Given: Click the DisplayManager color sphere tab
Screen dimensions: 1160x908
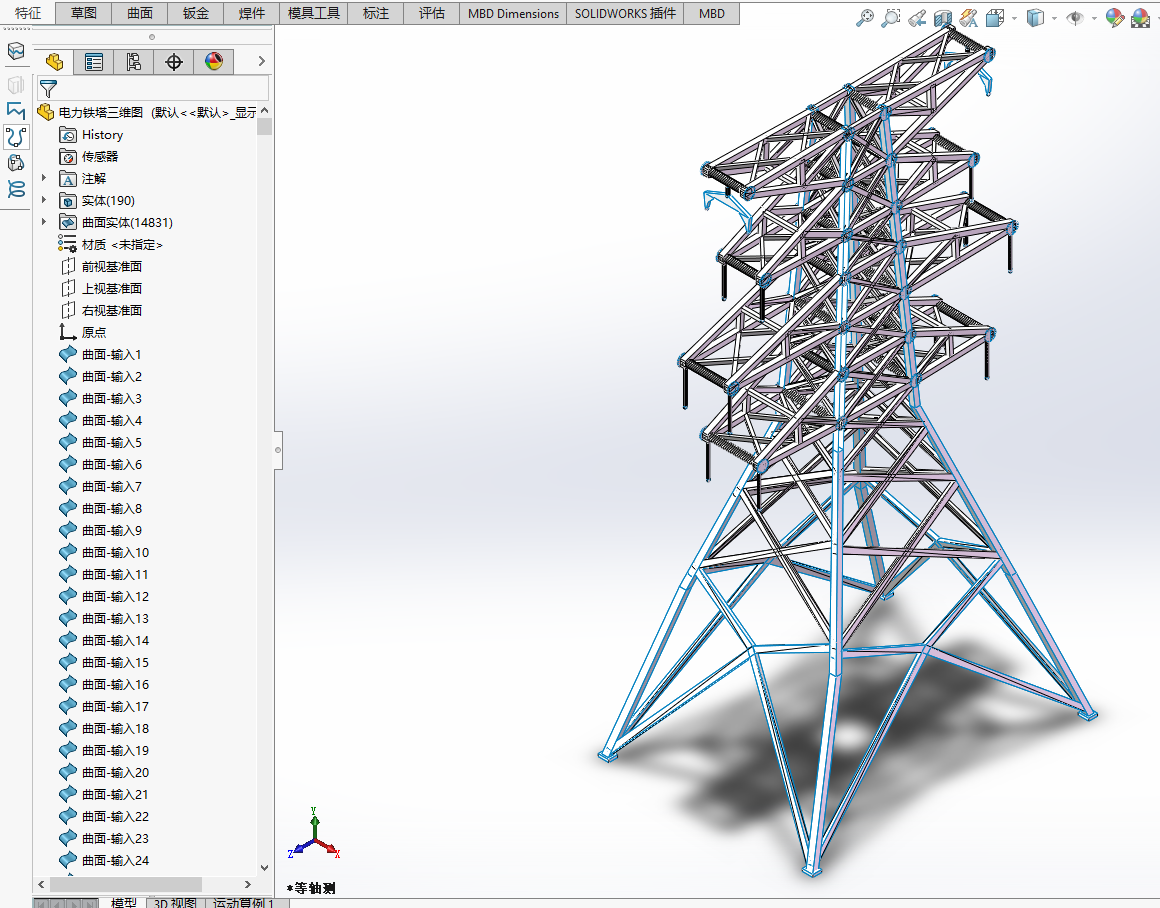Looking at the screenshot, I should tap(214, 62).
